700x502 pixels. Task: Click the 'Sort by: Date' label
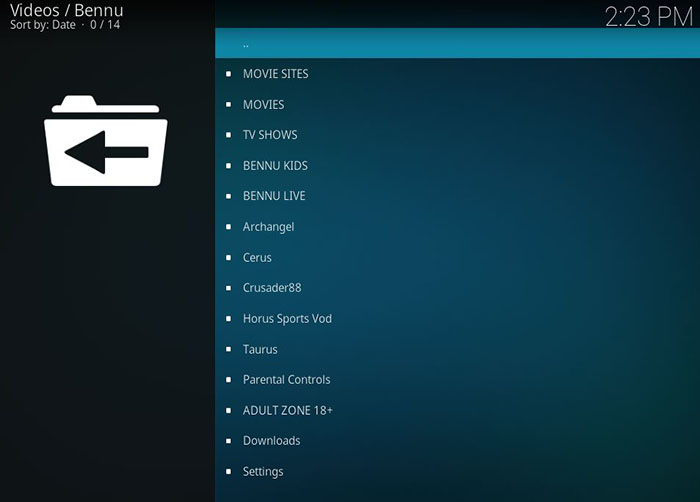tap(42, 25)
